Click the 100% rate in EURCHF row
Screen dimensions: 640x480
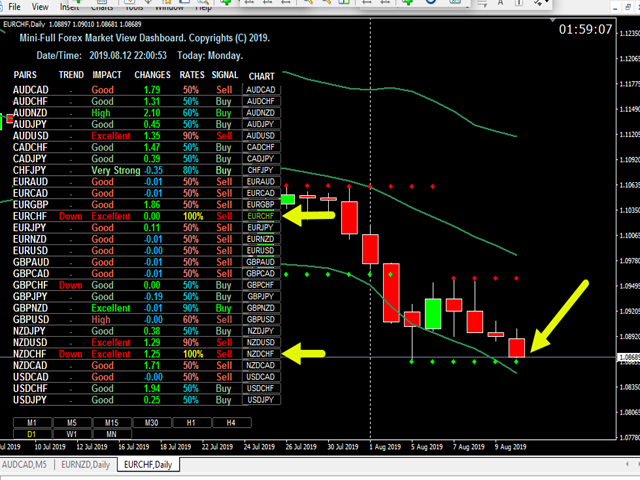tap(193, 216)
